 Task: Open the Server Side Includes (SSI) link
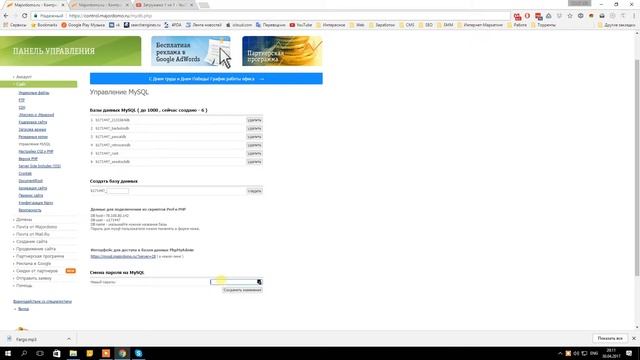coord(40,166)
